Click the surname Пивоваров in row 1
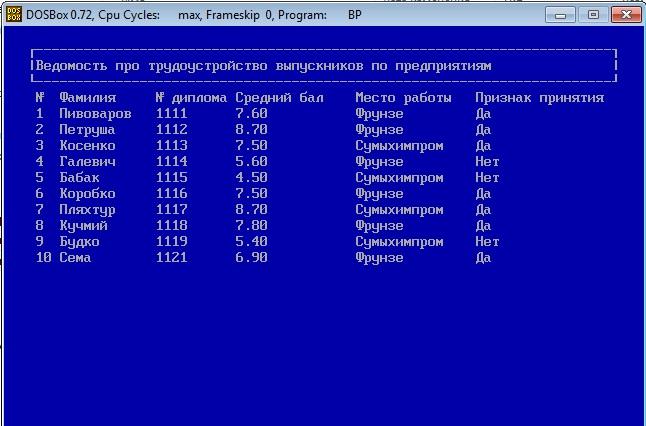Viewport: 646px width, 426px height. [95, 114]
